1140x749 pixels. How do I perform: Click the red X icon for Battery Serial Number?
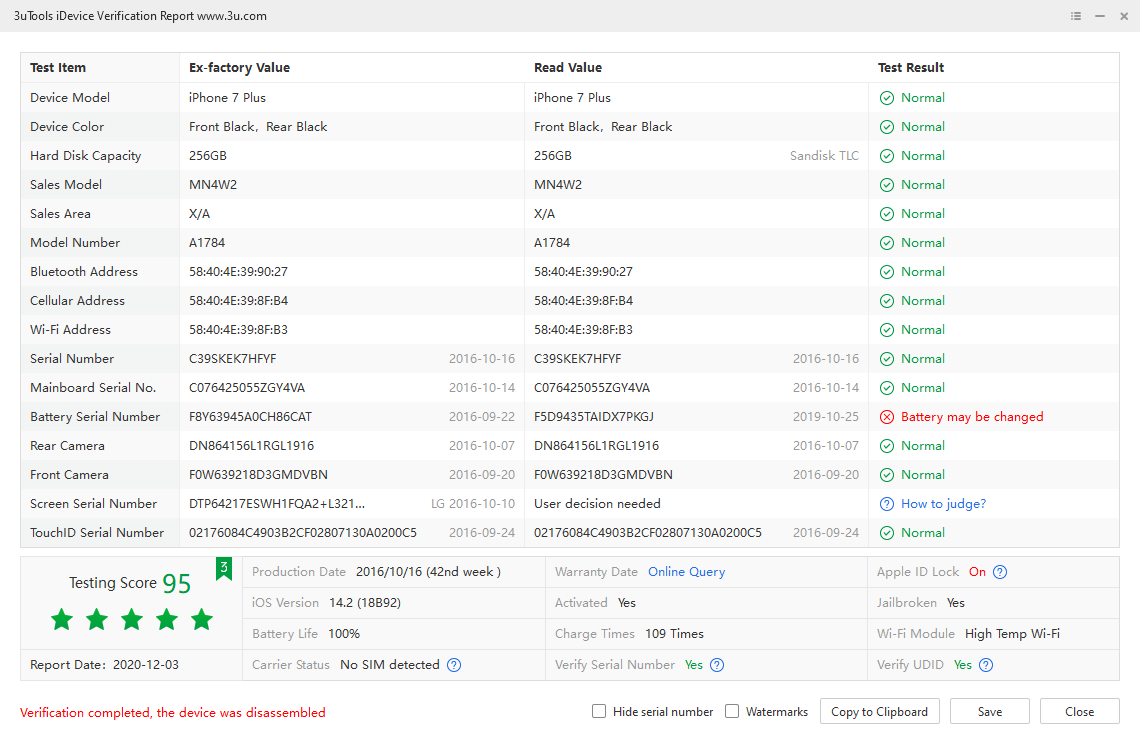[x=887, y=417]
